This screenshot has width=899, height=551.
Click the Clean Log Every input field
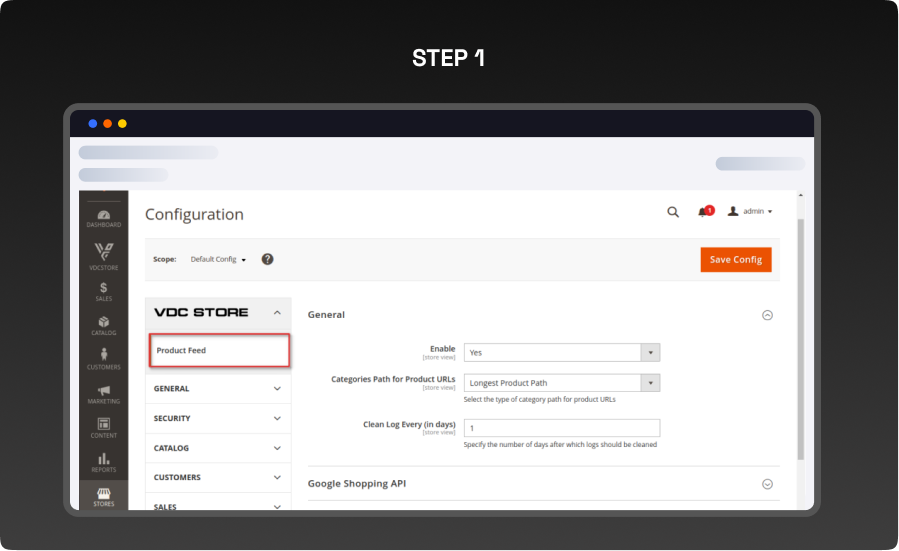(561, 428)
